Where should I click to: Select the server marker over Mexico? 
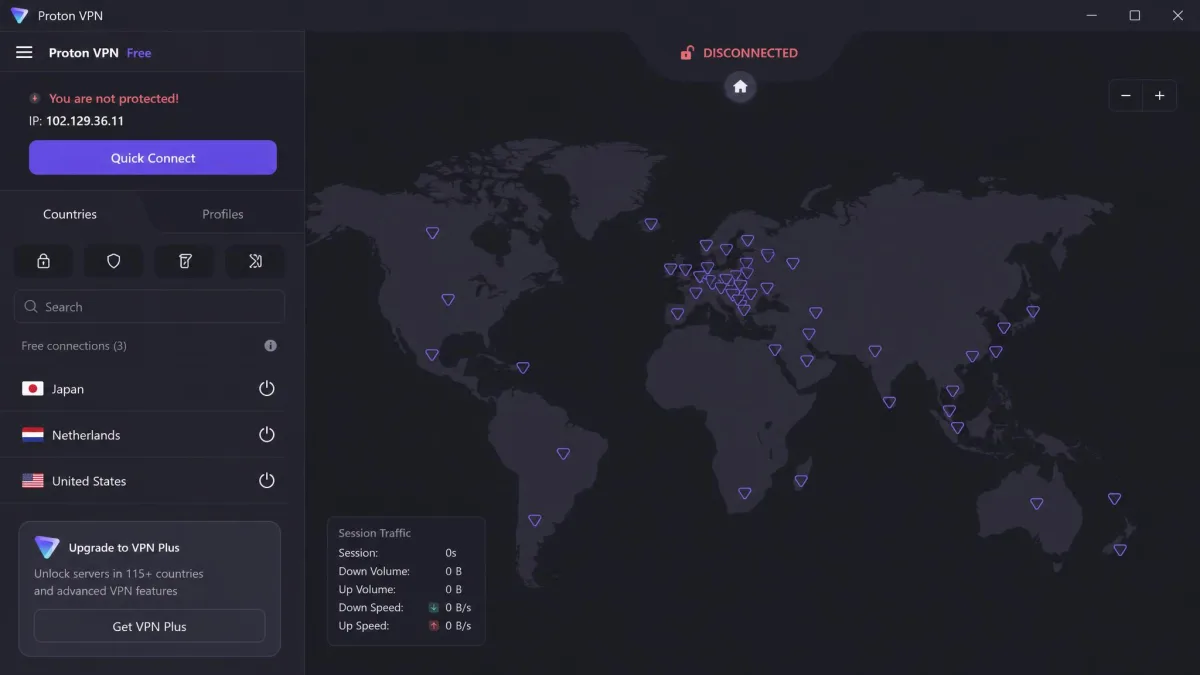click(x=432, y=355)
